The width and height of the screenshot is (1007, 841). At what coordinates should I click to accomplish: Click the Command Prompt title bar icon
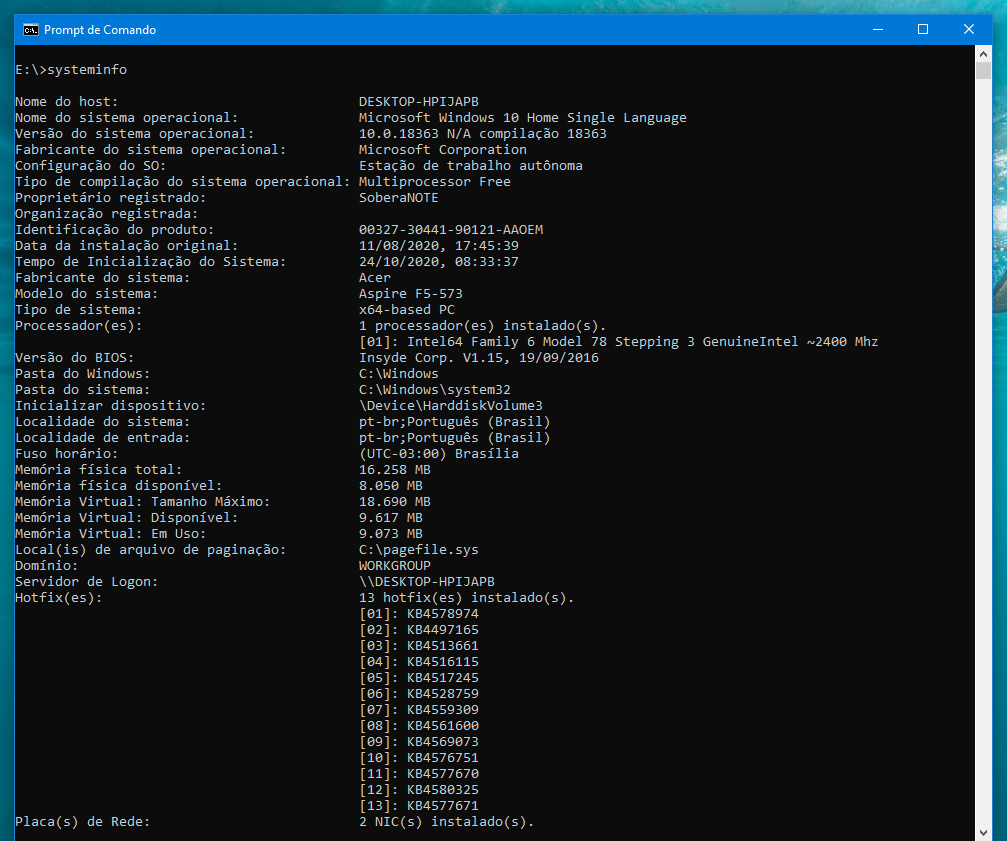coord(30,30)
